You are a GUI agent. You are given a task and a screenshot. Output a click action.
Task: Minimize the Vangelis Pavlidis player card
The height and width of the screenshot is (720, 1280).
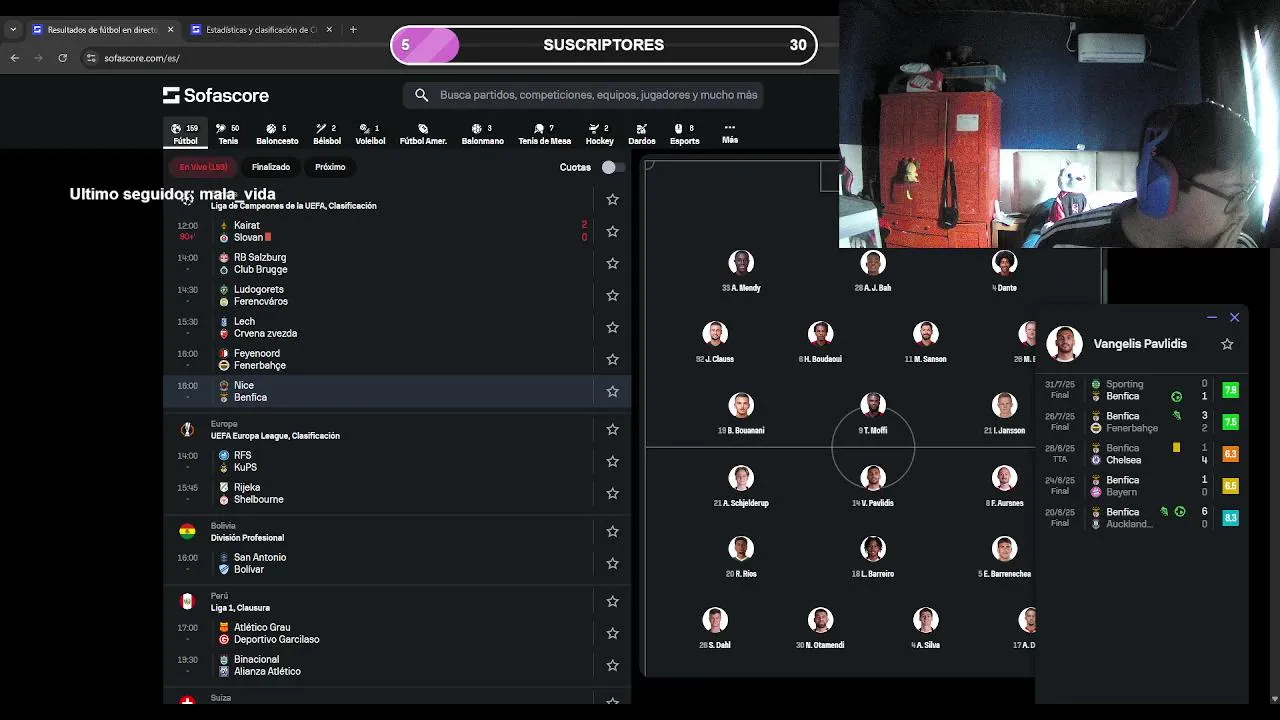pos(1211,317)
